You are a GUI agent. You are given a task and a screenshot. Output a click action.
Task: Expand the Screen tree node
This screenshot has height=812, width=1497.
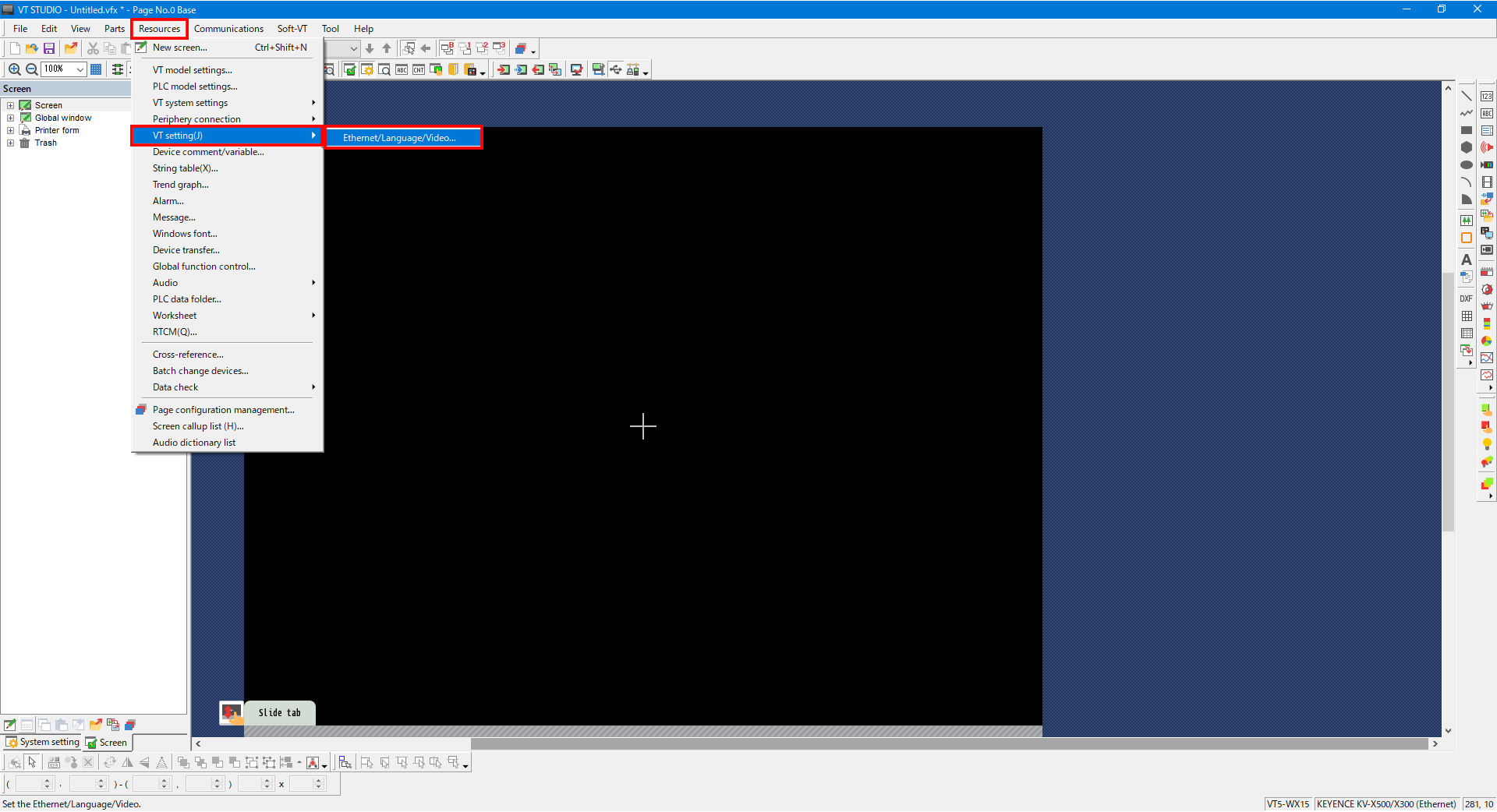pyautogui.click(x=11, y=105)
